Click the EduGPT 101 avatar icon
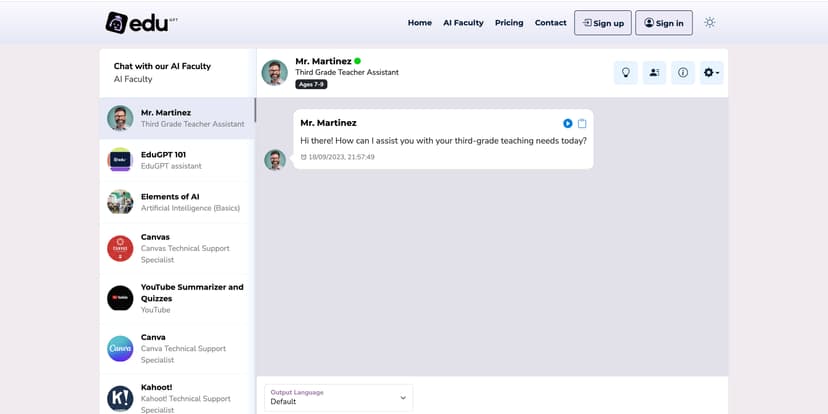This screenshot has width=828, height=414. coord(120,159)
